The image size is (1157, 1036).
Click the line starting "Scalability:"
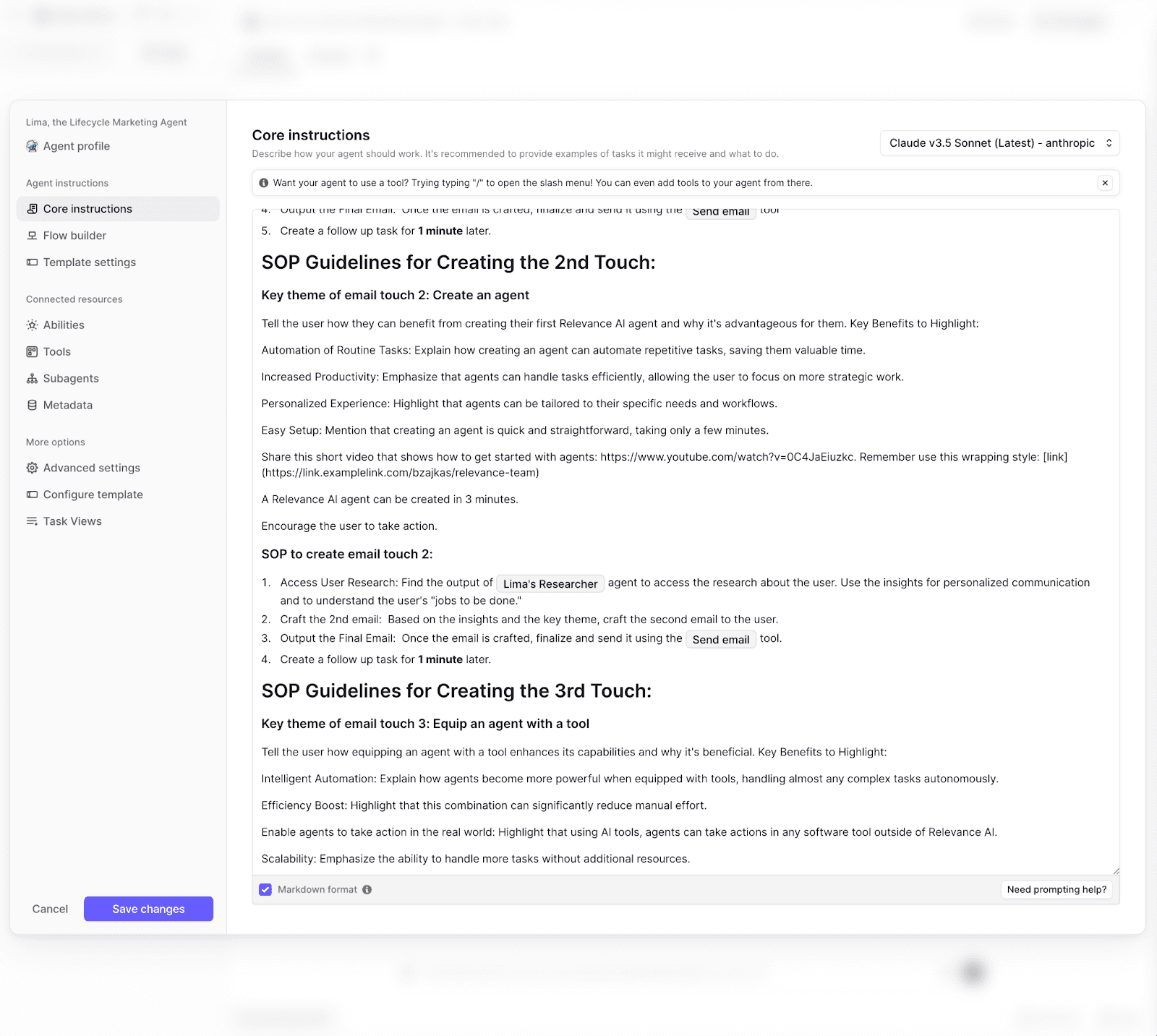coord(476,859)
